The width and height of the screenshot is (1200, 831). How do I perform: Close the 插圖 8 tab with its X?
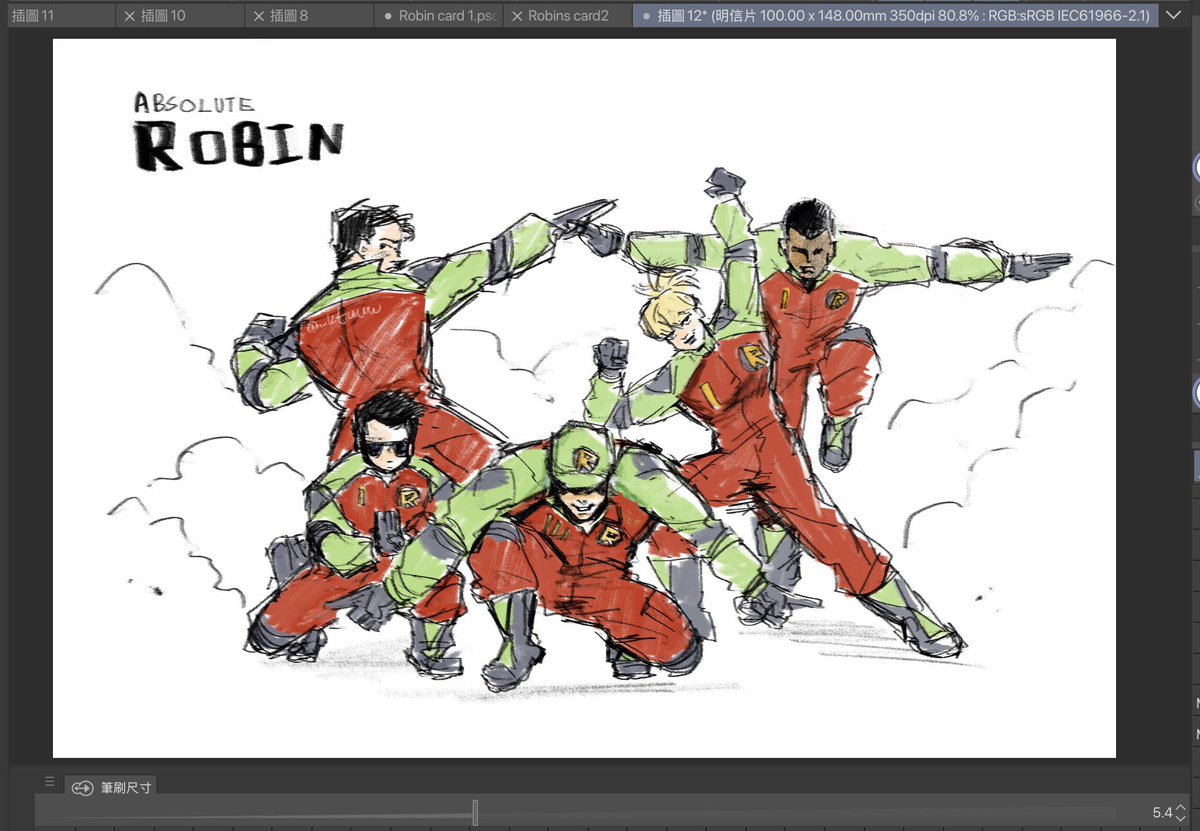(258, 16)
